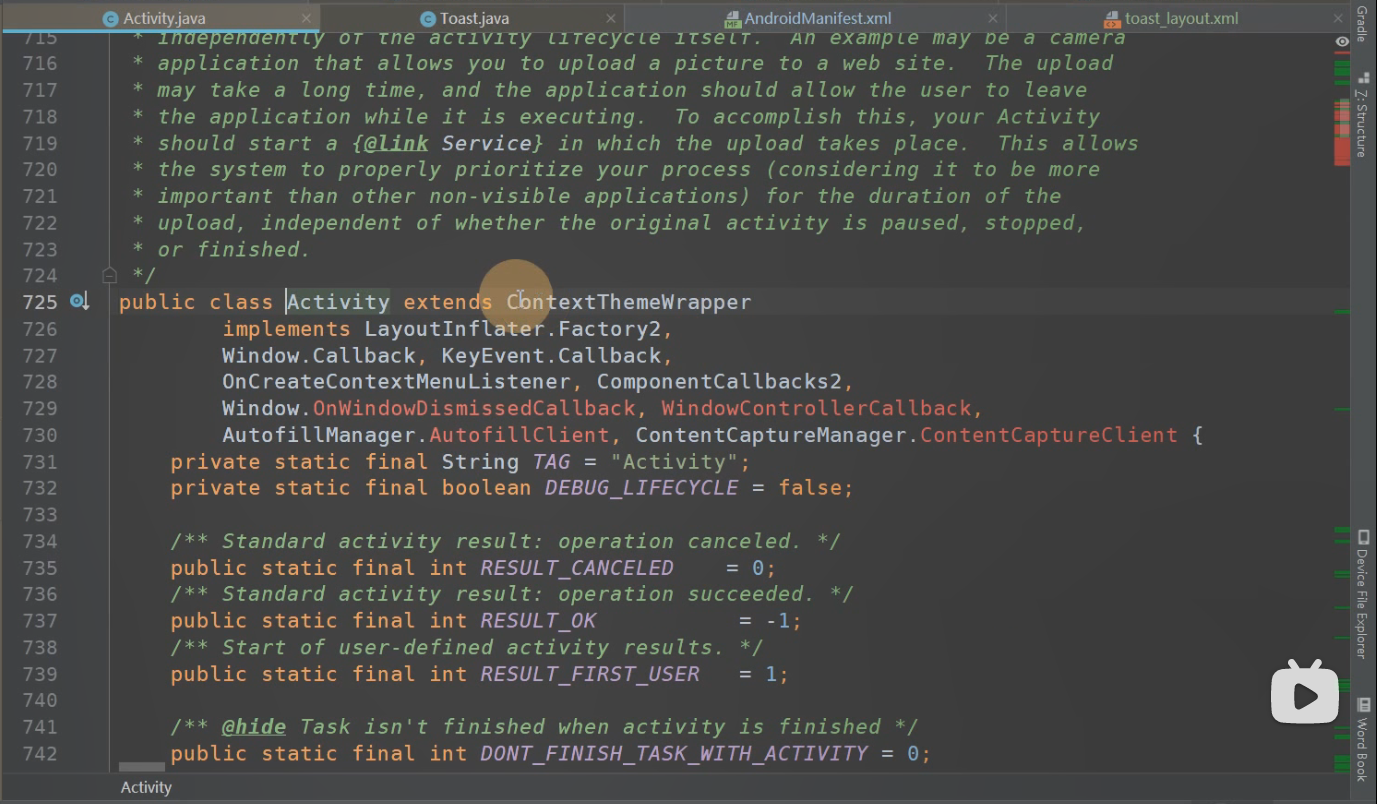Click the subclasses gutter icon on line 725
Image resolution: width=1377 pixels, height=804 pixels.
tap(79, 301)
